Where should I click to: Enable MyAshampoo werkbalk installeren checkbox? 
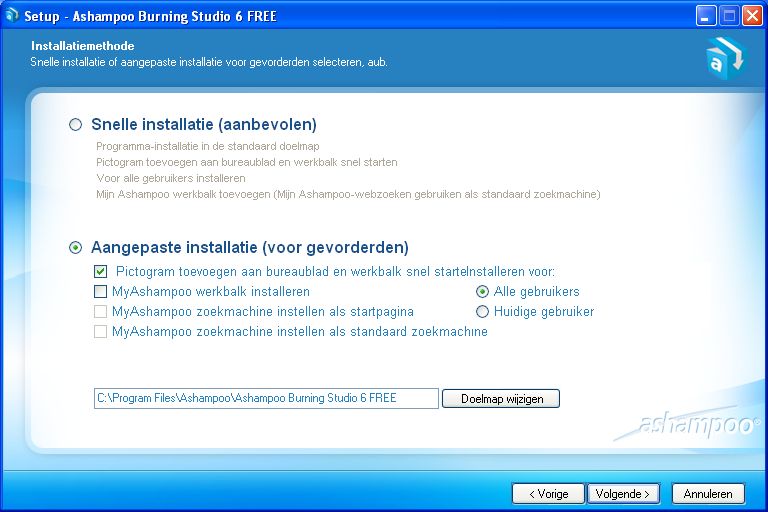[101, 292]
